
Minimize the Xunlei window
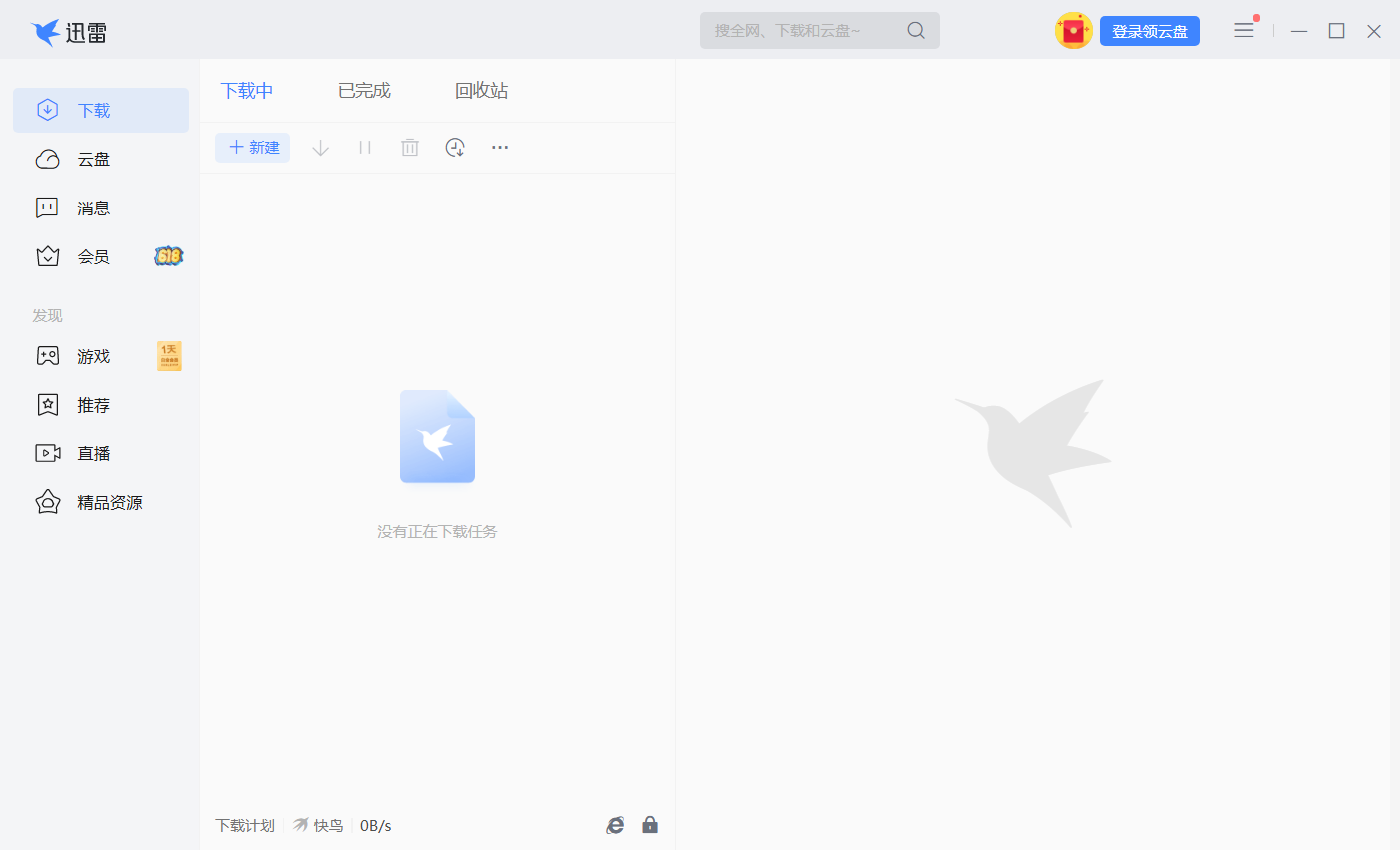1299,31
